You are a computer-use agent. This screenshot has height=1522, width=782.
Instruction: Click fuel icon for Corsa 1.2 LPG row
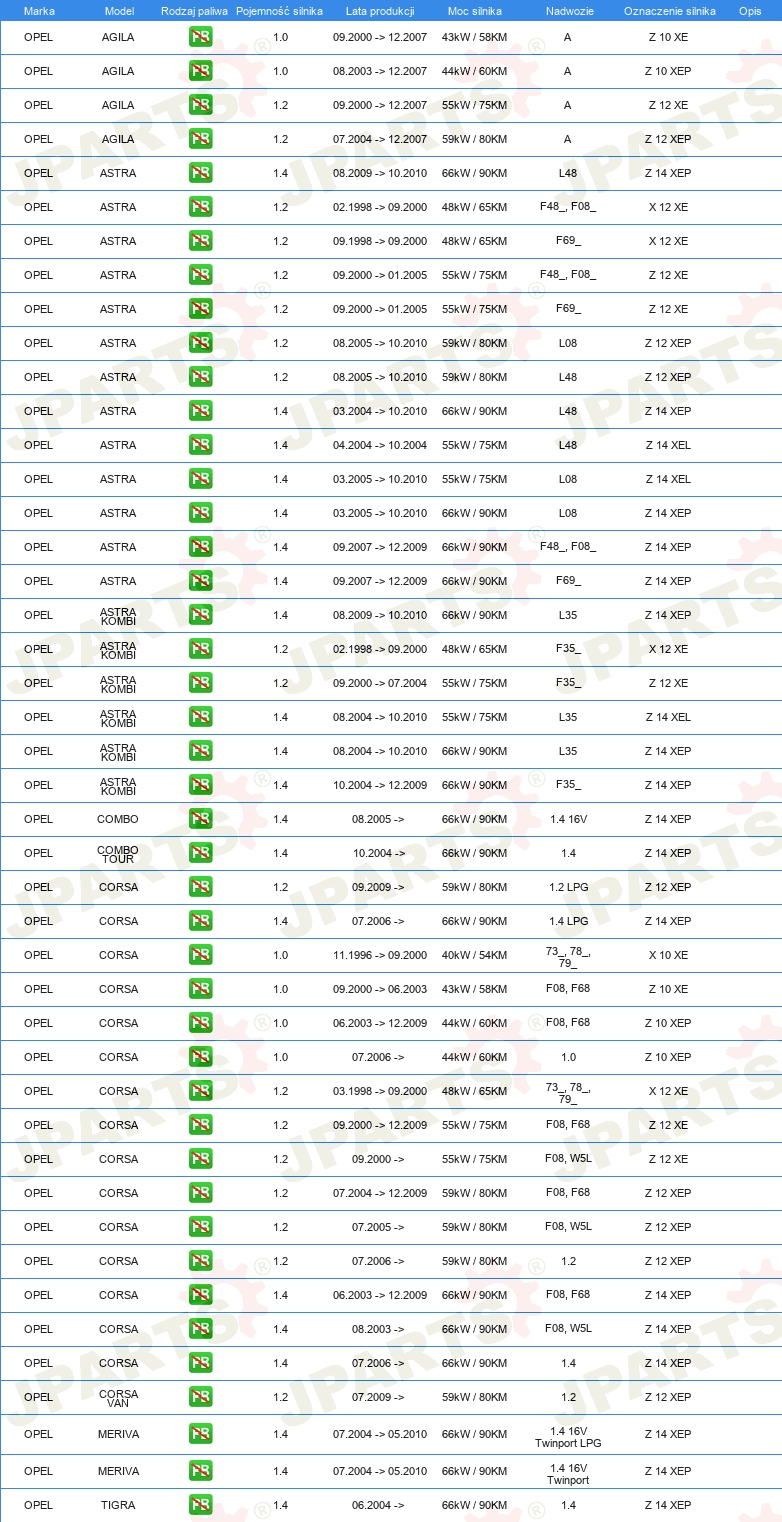201,887
